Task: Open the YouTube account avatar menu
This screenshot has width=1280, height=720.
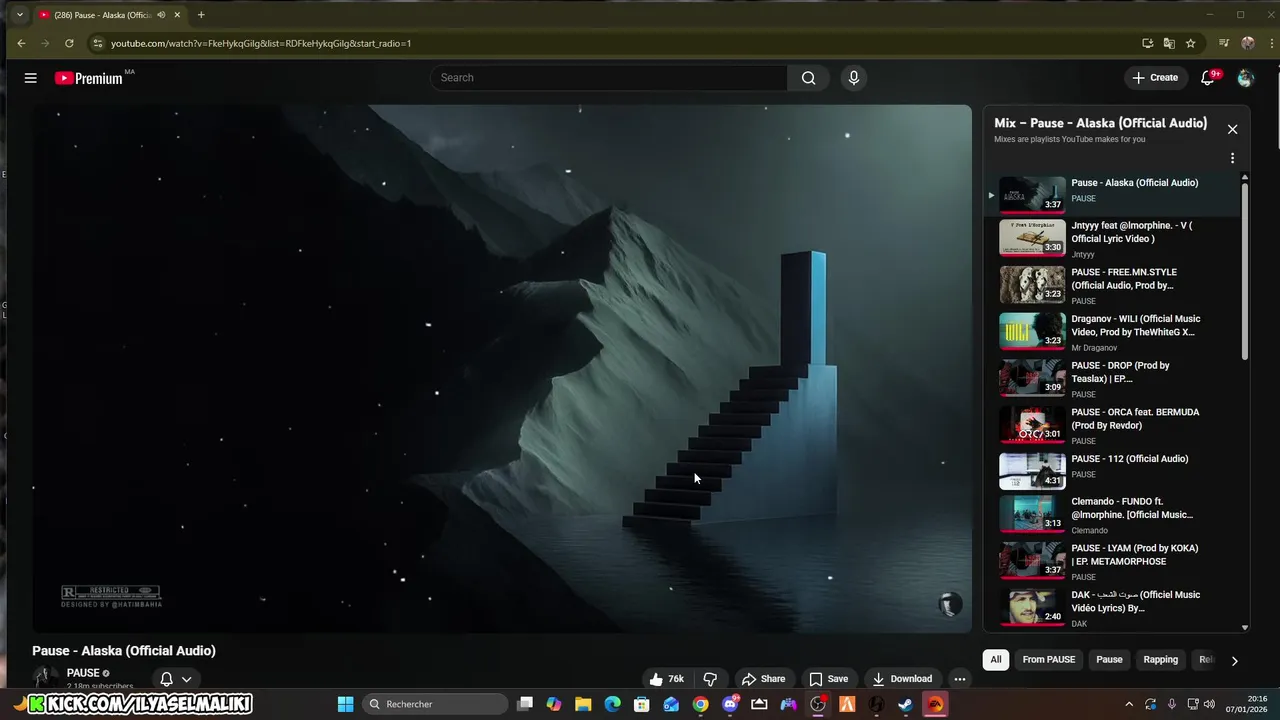Action: 1245,78
